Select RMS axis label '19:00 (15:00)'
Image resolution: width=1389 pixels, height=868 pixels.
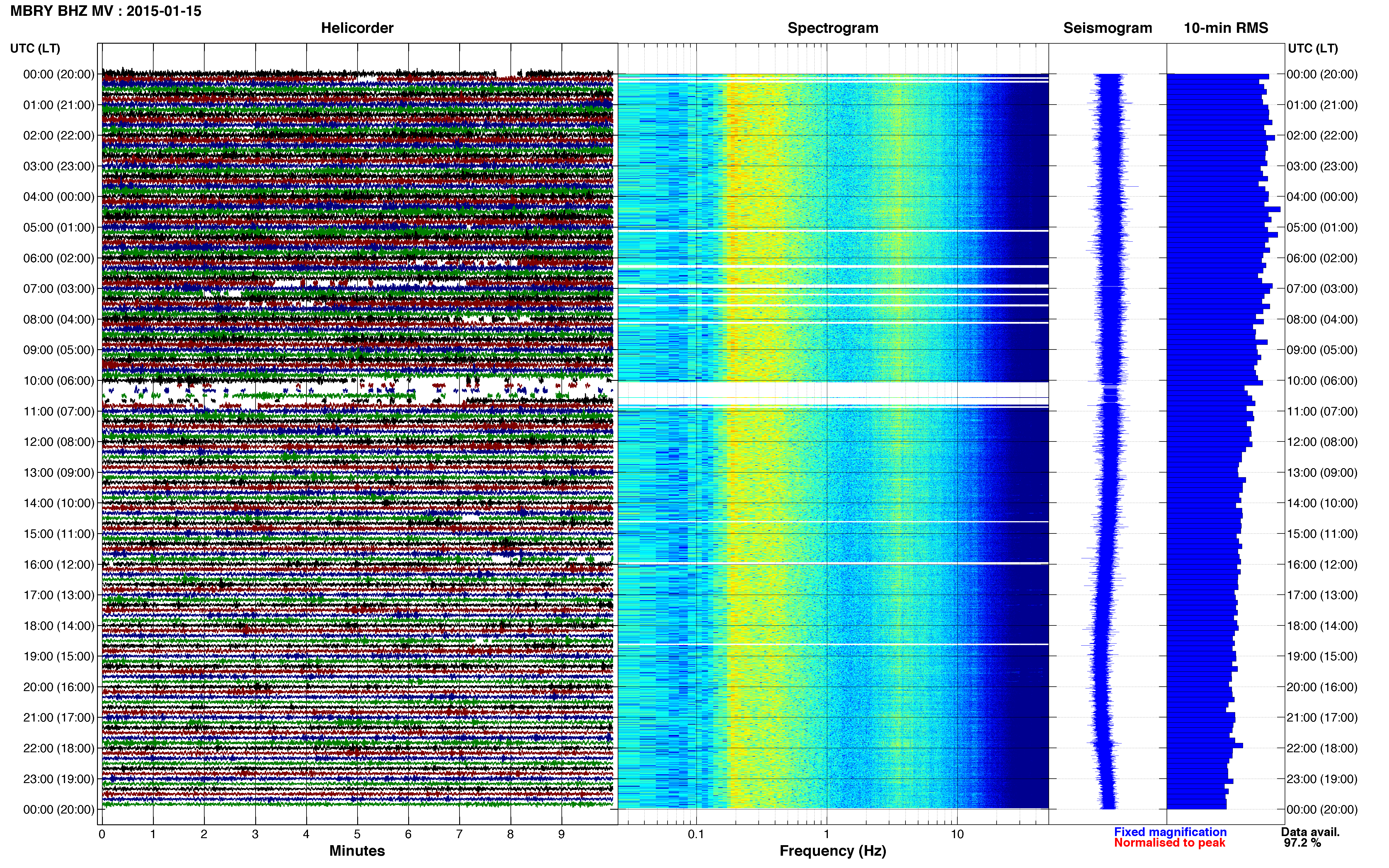pyautogui.click(x=1322, y=656)
